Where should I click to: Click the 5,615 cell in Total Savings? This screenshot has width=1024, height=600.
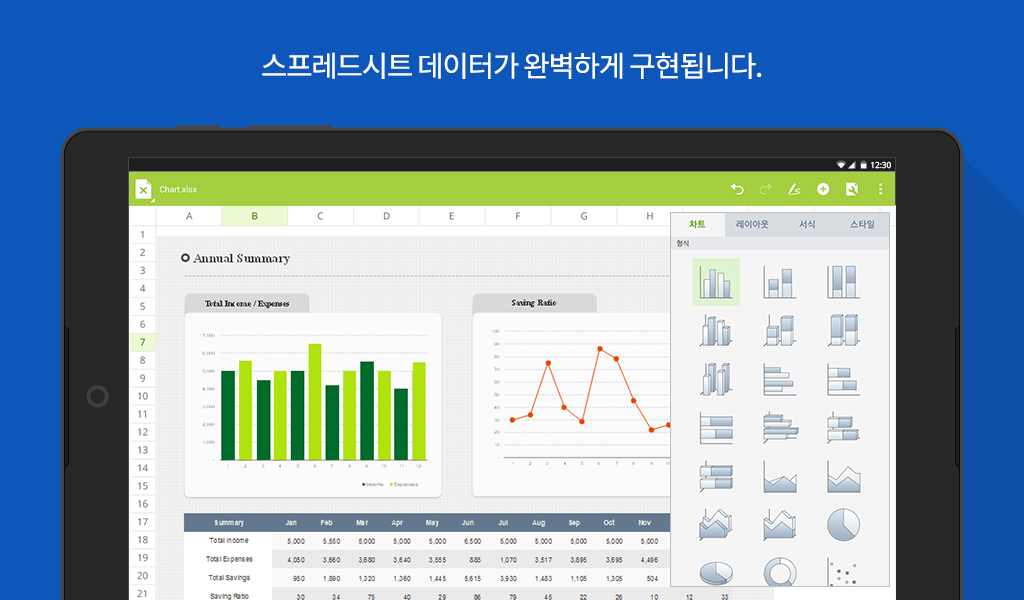pyautogui.click(x=472, y=578)
